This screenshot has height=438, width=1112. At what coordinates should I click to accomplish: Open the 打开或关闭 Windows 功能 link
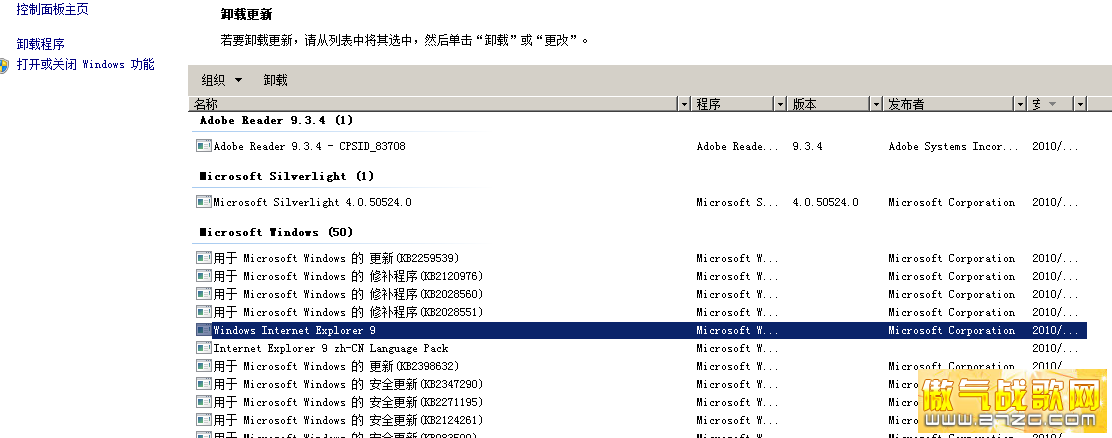pos(85,64)
